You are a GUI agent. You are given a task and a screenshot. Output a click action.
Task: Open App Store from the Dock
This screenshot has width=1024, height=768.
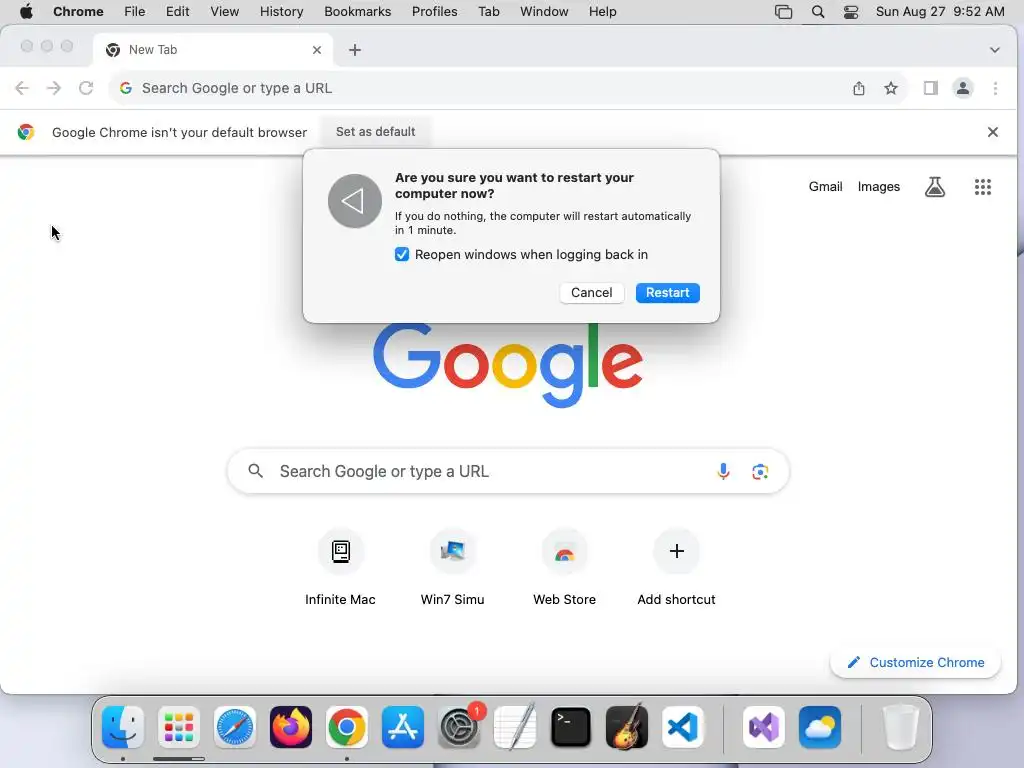click(403, 727)
